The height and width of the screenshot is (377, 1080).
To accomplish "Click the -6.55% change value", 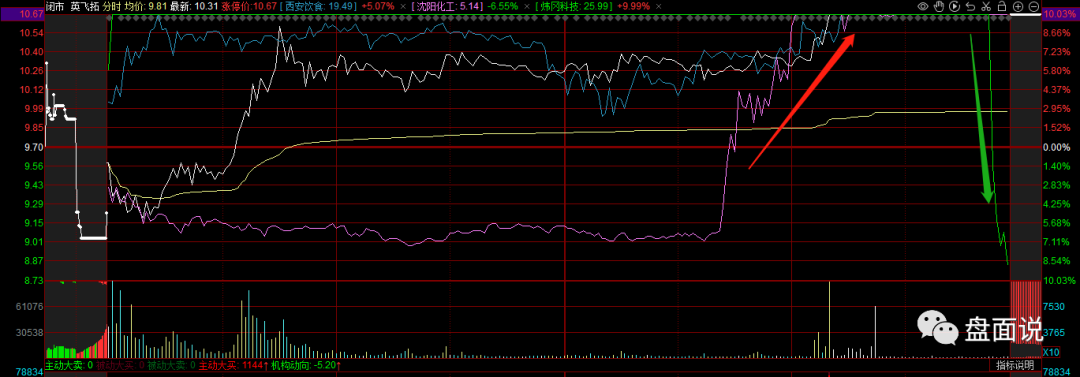I will point(503,6).
